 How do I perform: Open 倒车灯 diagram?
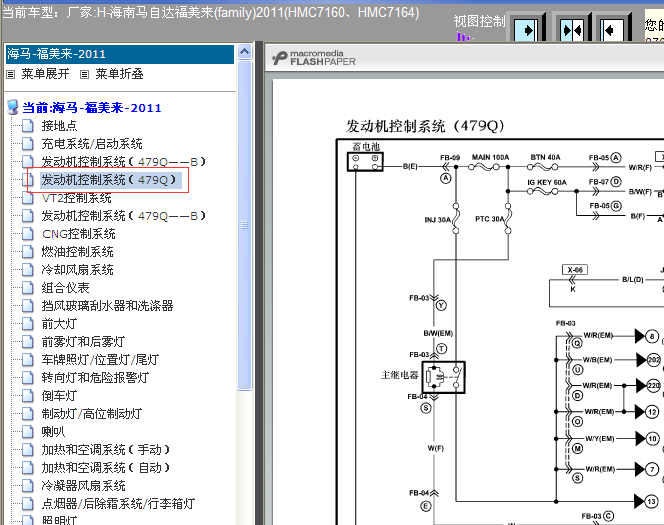[59, 396]
